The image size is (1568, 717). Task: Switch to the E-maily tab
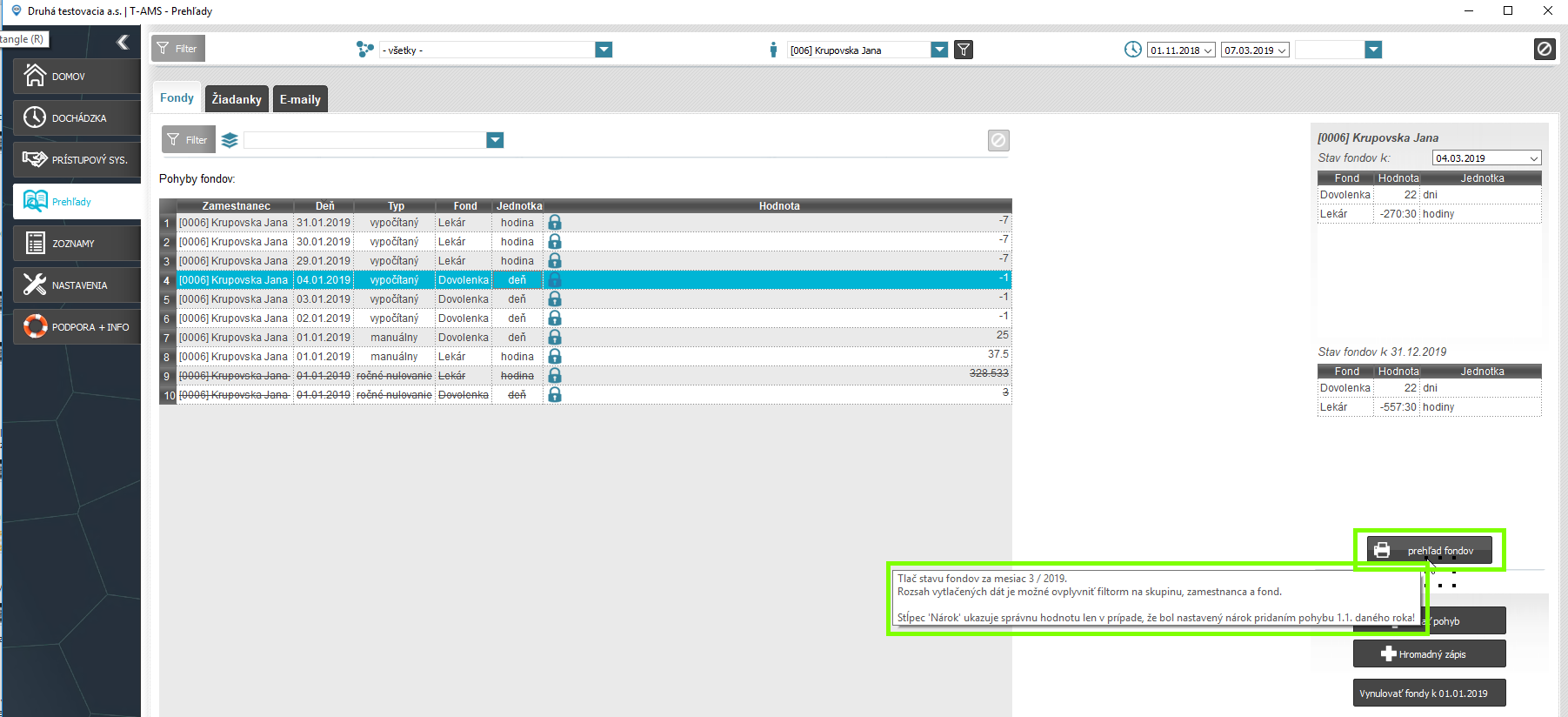(300, 99)
